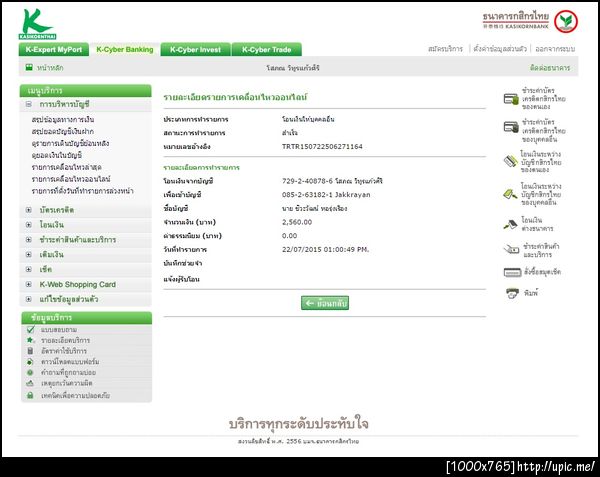Select the K-Cyber Banking tab
This screenshot has width=600, height=477.
click(125, 49)
